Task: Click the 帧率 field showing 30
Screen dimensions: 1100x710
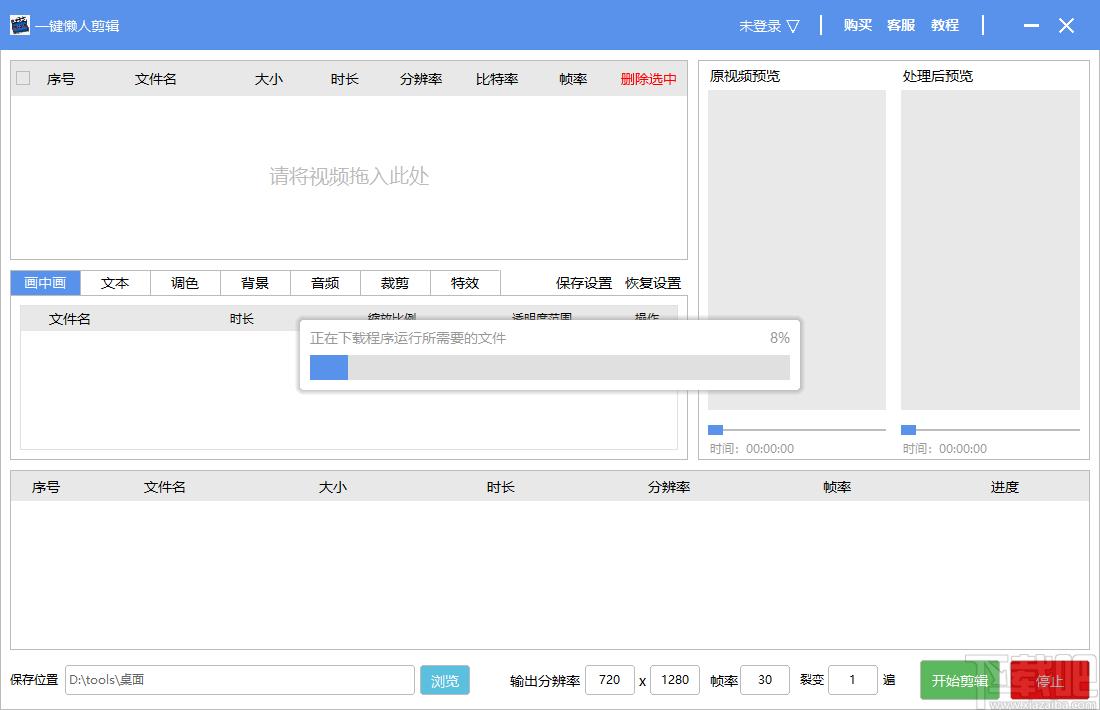Action: (x=765, y=680)
